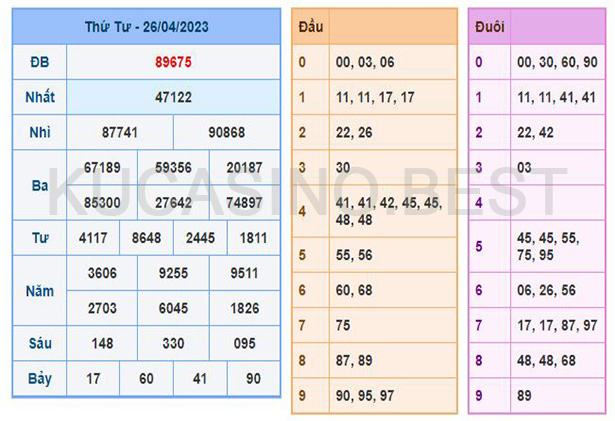Click the red special prize number 89675

pyautogui.click(x=173, y=62)
